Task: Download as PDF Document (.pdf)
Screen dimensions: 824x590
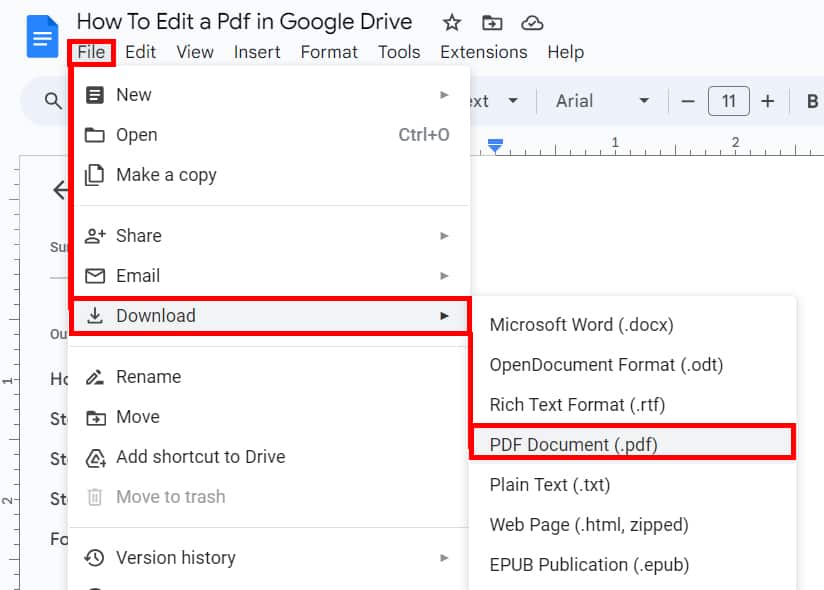Action: click(633, 444)
